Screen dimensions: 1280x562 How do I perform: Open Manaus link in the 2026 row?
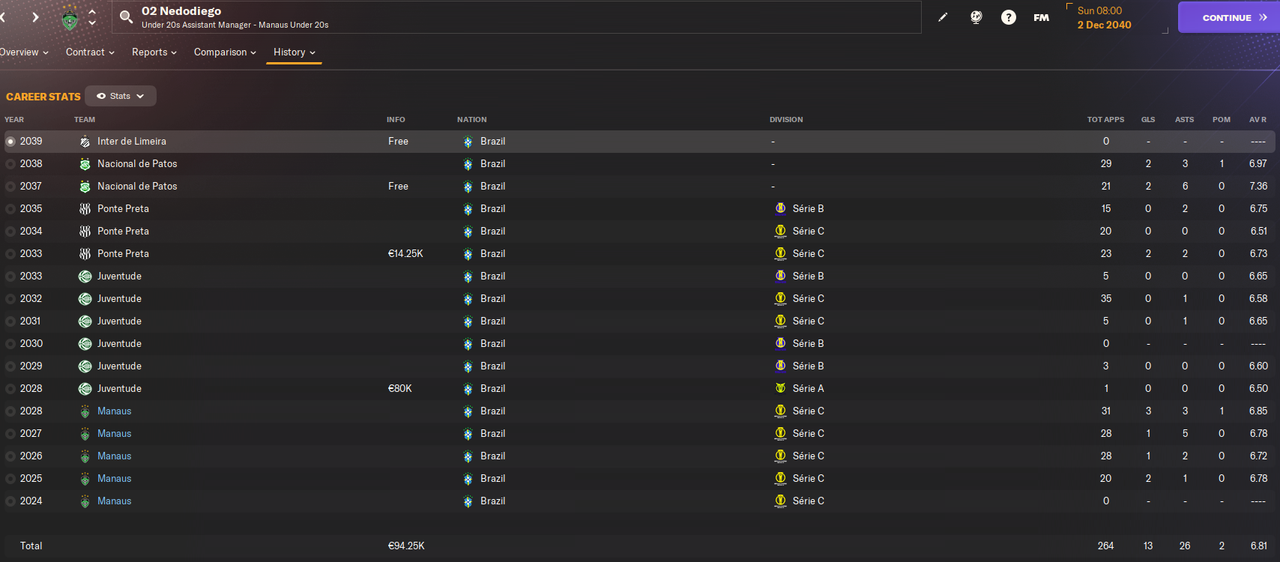[x=114, y=456]
